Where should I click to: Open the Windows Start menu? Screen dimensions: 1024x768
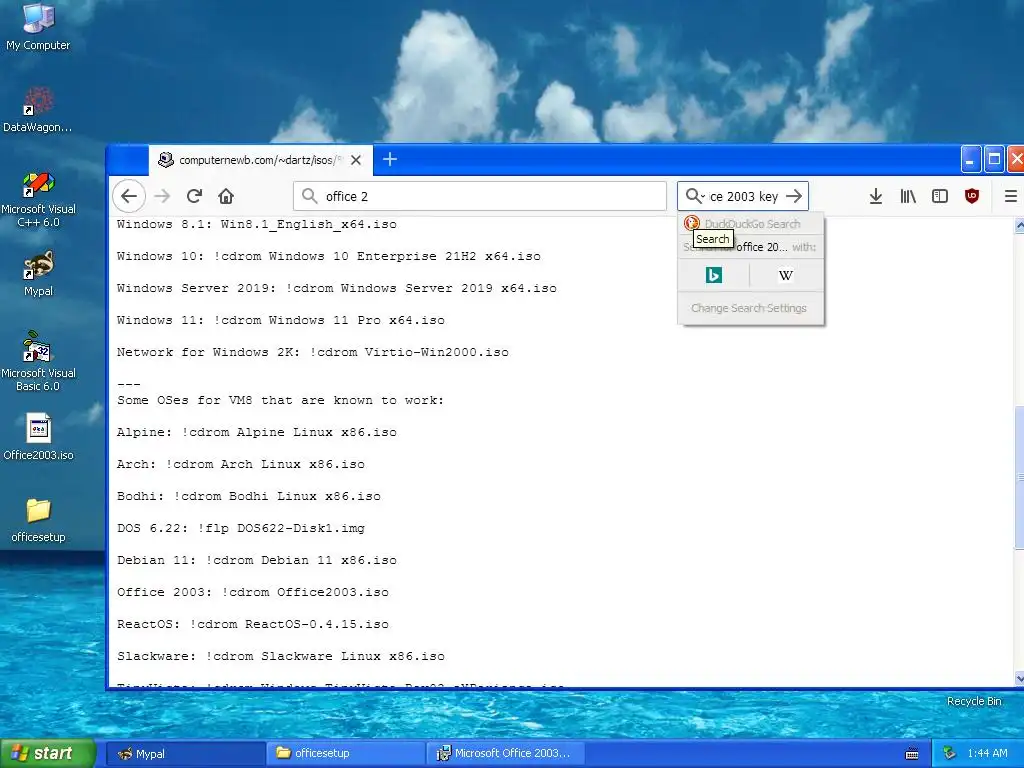pos(47,753)
